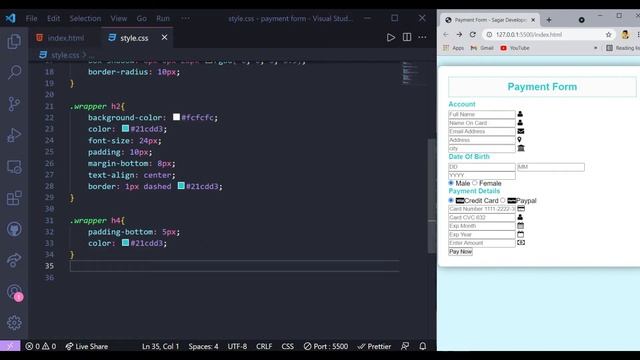Switch to the index.html tab
Image resolution: width=640 pixels, height=360 pixels.
(65, 38)
